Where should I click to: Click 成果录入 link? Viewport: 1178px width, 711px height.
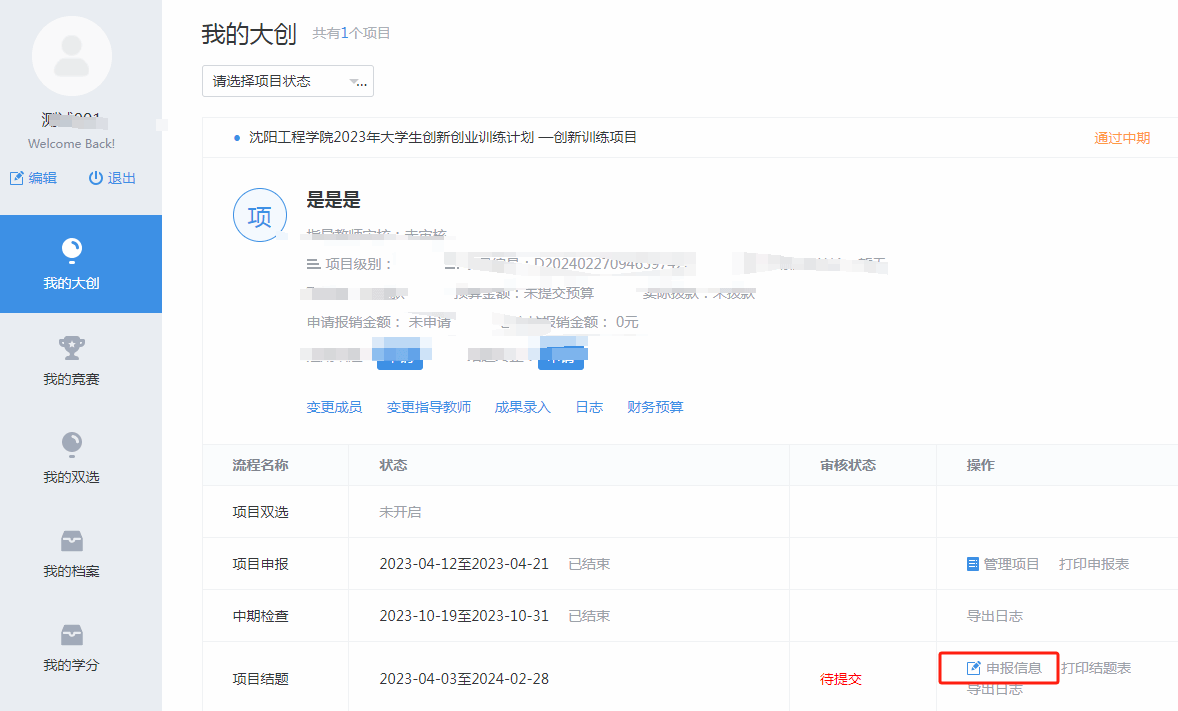(523, 407)
